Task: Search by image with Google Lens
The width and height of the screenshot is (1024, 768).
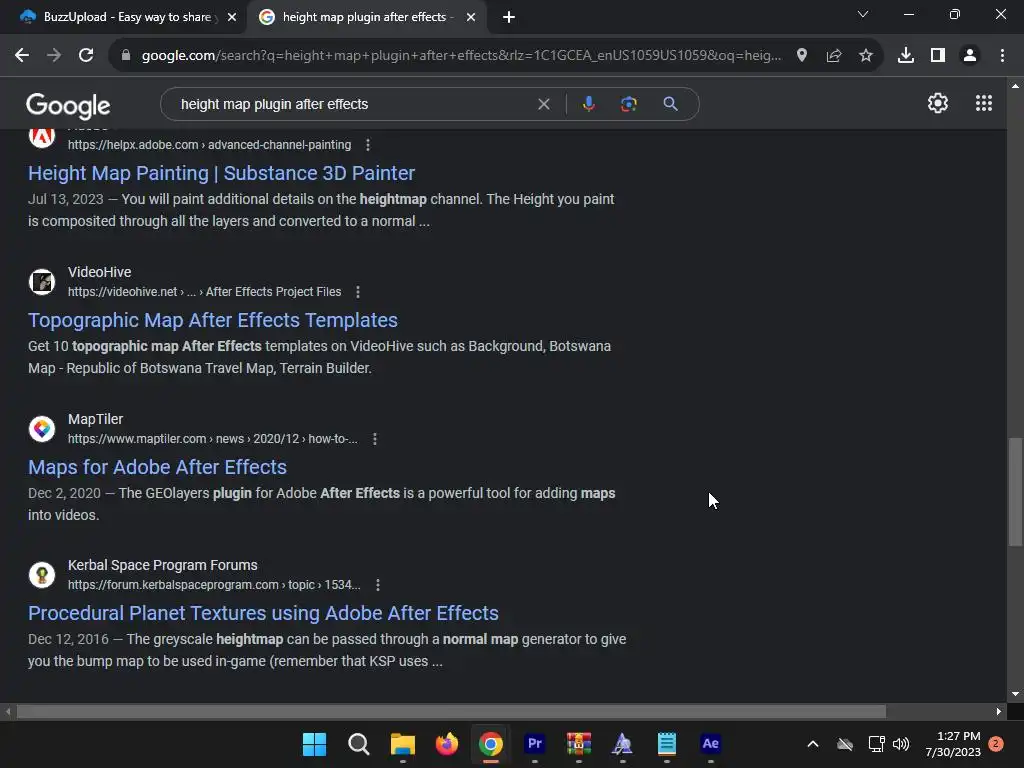Action: 629,104
